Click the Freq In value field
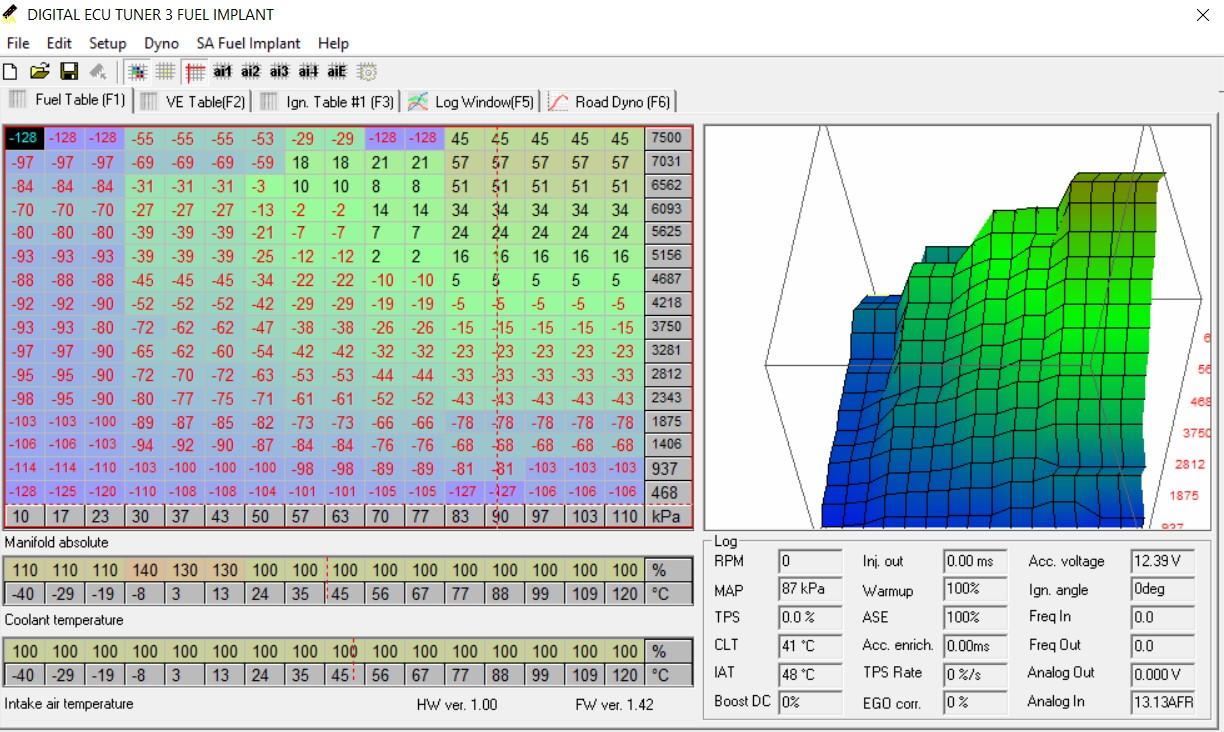The height and width of the screenshot is (732, 1224). pos(1163,617)
